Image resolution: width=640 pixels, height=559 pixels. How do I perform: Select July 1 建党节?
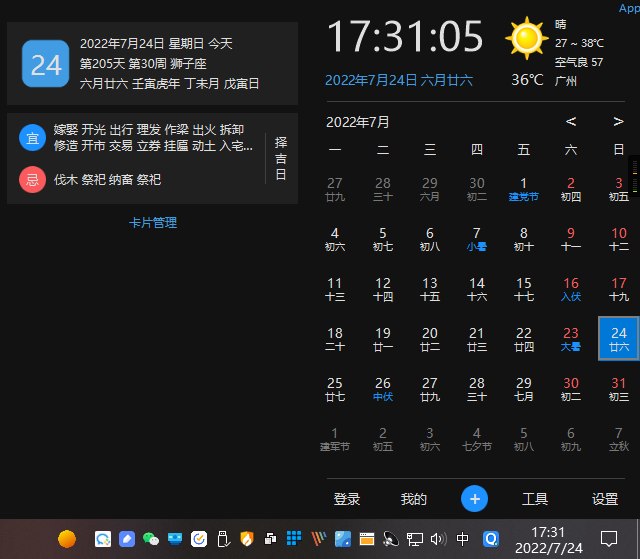point(524,189)
